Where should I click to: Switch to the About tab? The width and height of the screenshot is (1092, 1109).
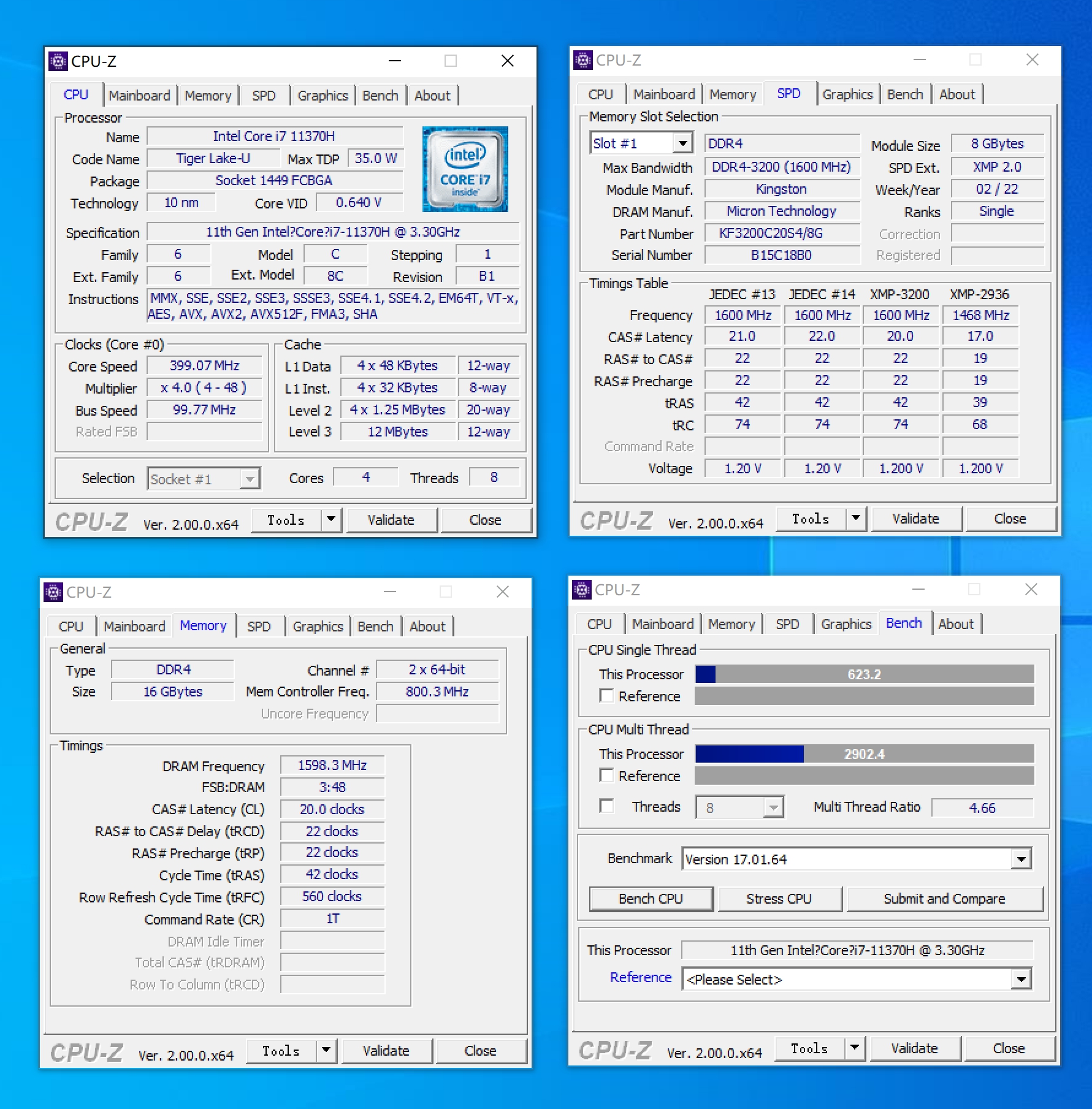[x=432, y=95]
